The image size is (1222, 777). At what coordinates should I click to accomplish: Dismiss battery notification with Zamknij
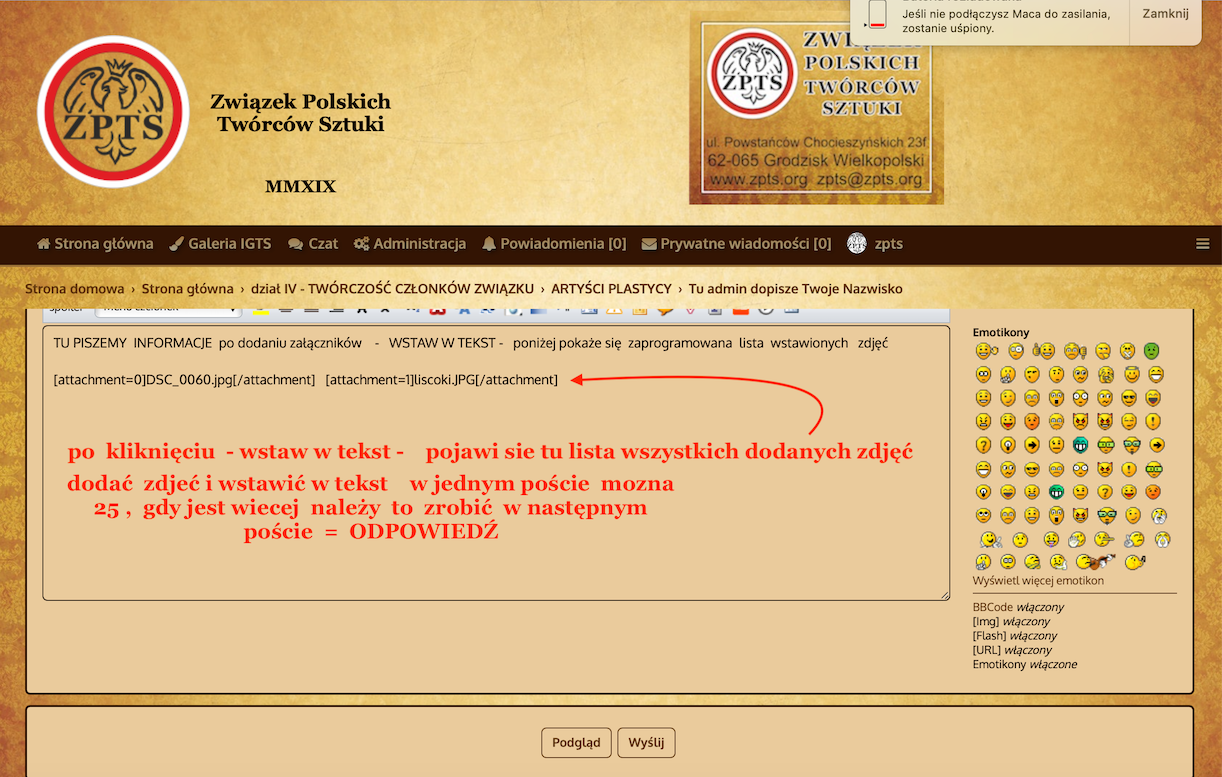[1165, 14]
